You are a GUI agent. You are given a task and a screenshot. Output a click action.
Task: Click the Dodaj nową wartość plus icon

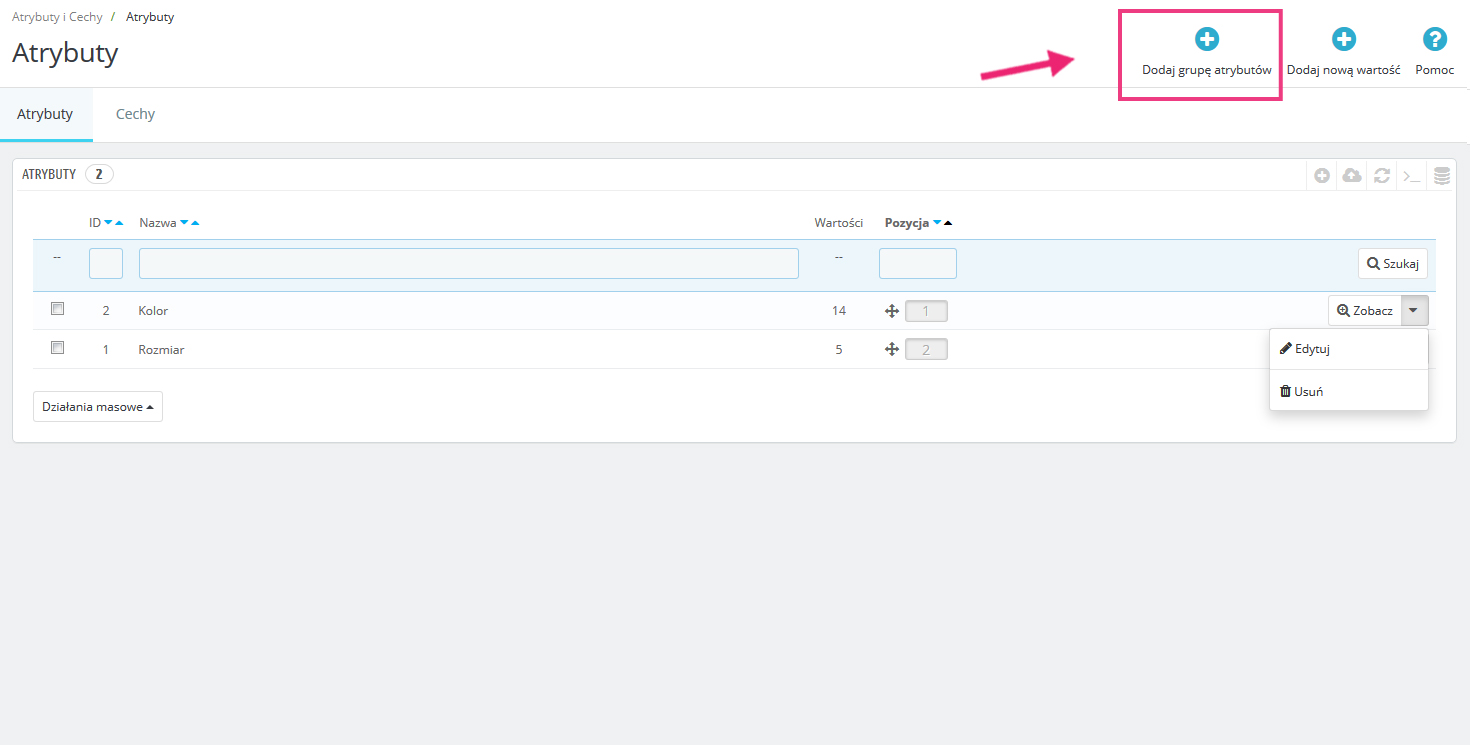click(x=1343, y=40)
